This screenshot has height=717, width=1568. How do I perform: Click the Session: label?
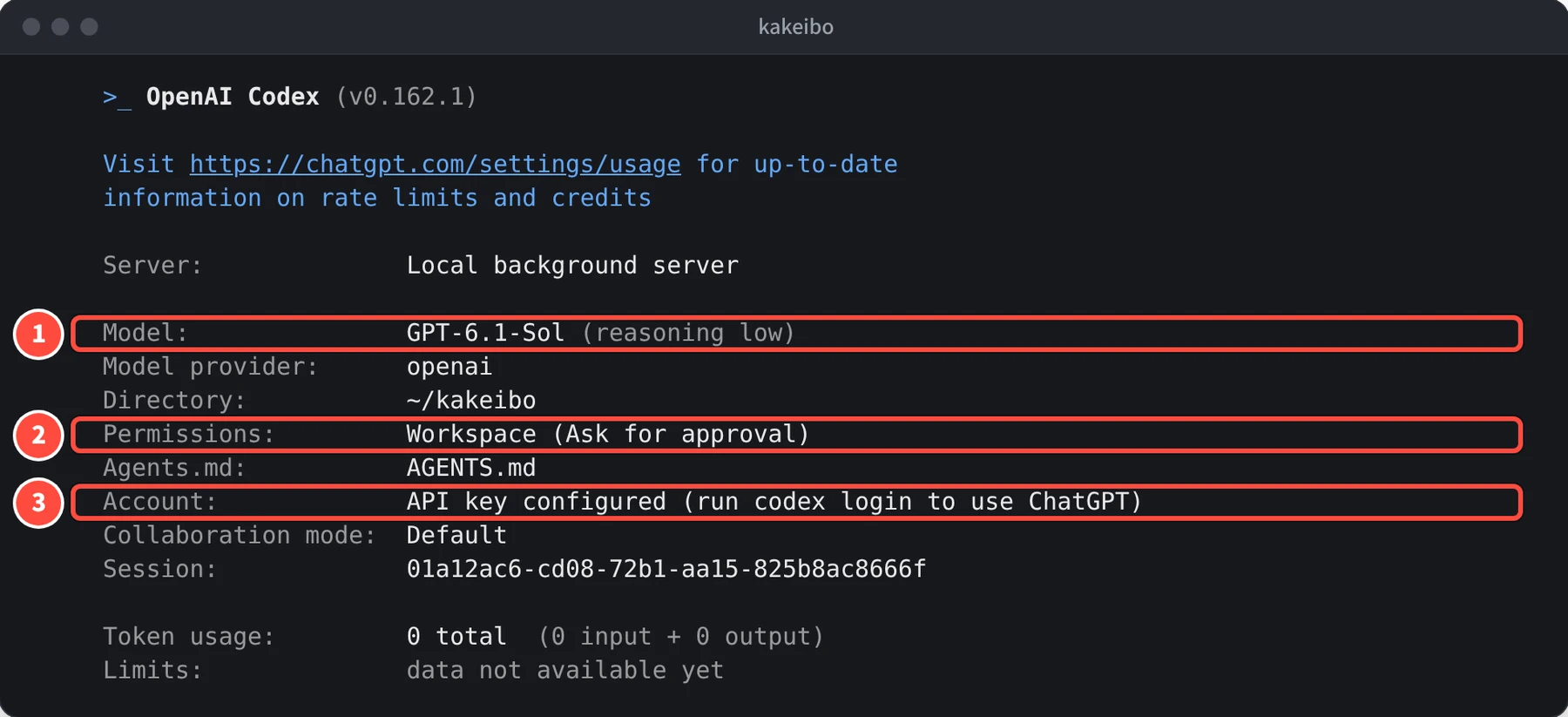coord(160,569)
